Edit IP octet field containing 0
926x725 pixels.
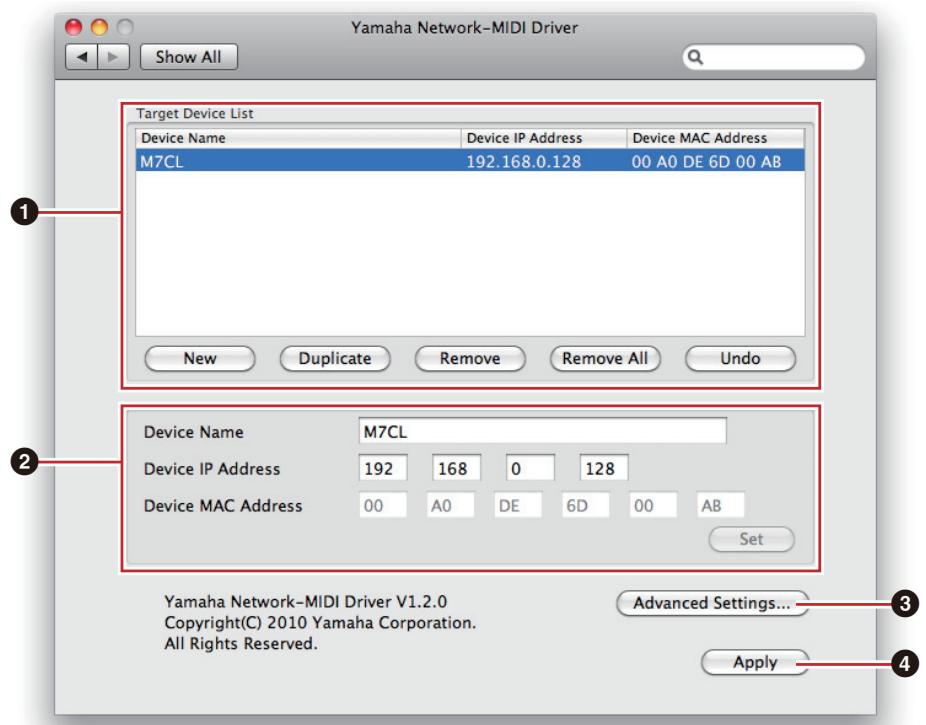(x=530, y=468)
